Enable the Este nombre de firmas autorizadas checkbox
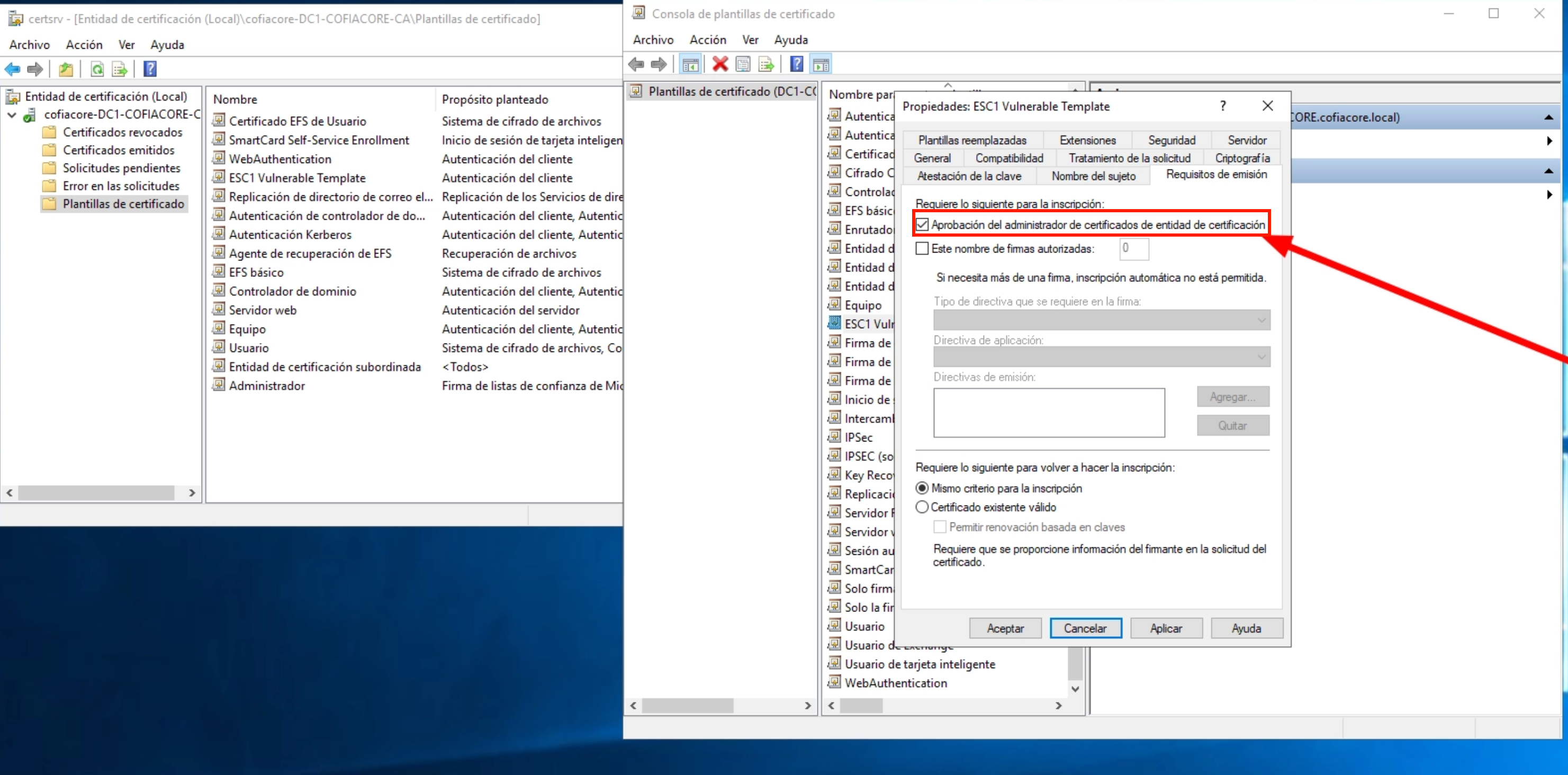The width and height of the screenshot is (1568, 775). click(922, 248)
